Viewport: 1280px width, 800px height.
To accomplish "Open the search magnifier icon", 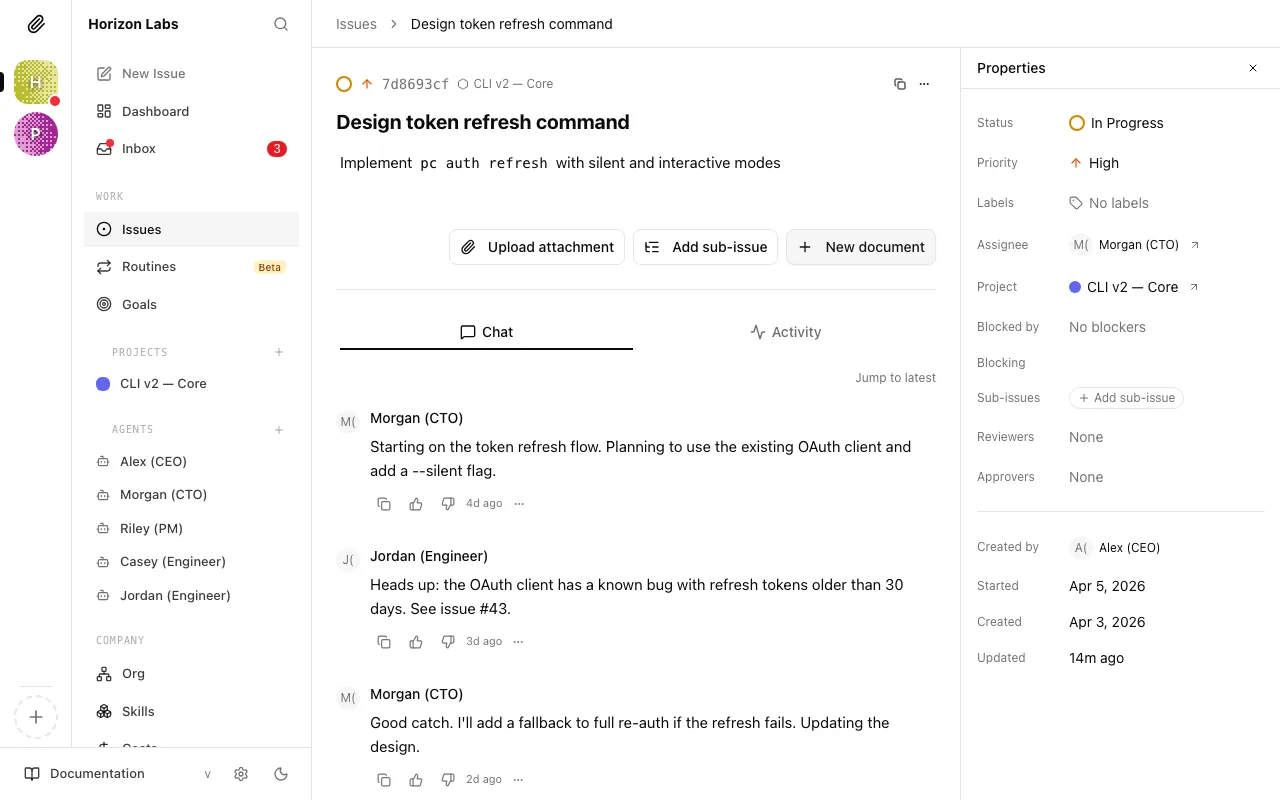I will [281, 24].
